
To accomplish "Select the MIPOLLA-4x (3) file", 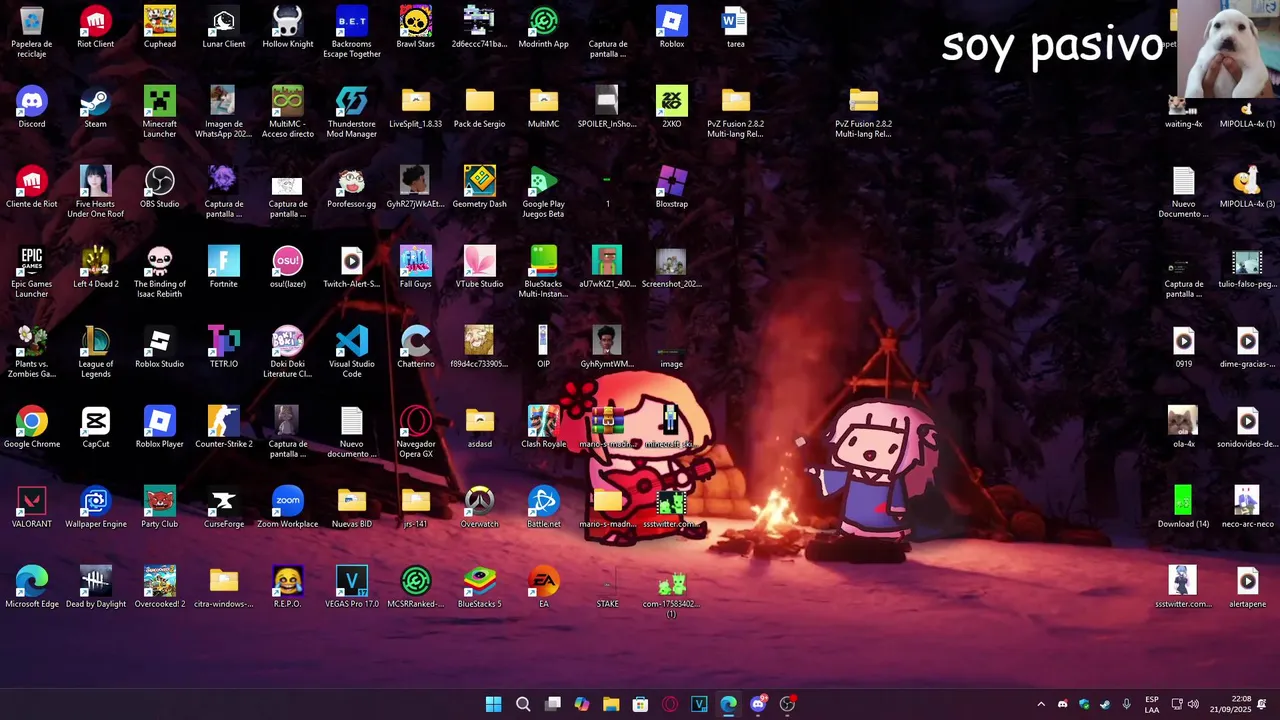I will [1248, 187].
